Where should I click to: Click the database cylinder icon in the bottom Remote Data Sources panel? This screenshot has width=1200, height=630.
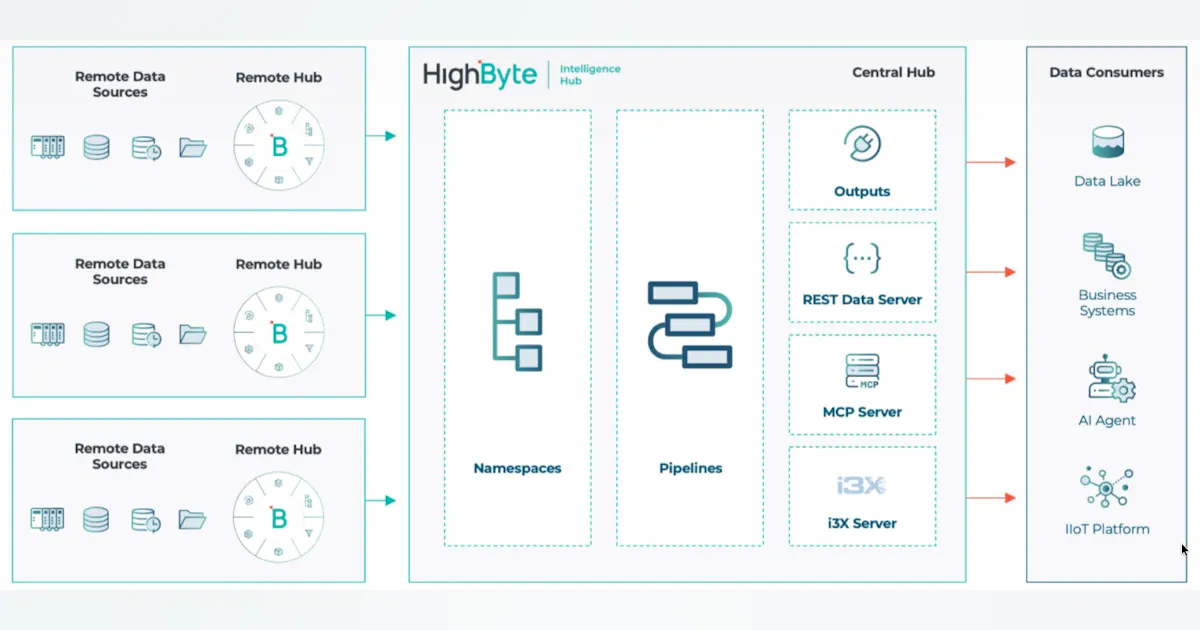click(97, 519)
